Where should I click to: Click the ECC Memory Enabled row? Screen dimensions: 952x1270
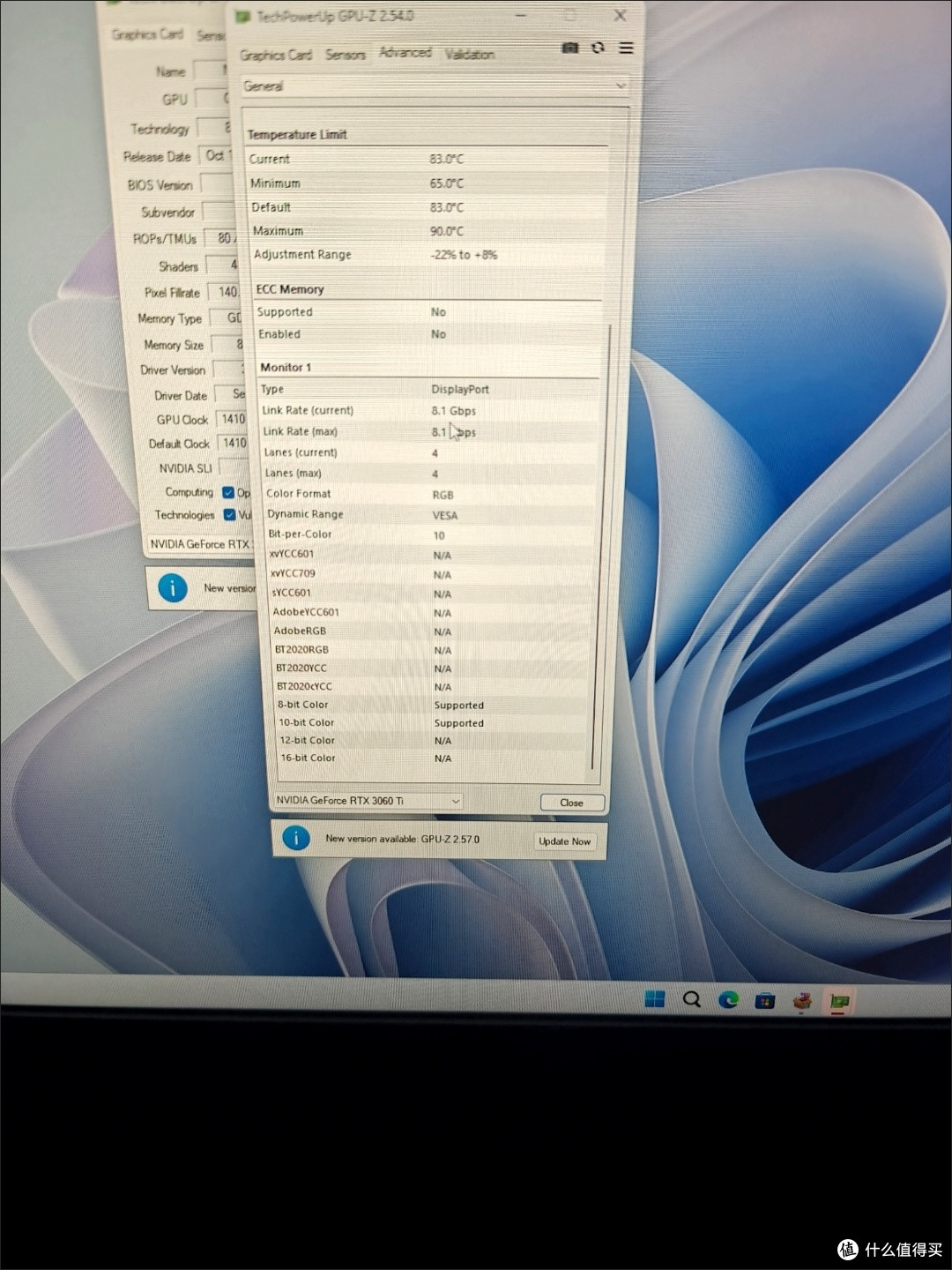(430, 334)
